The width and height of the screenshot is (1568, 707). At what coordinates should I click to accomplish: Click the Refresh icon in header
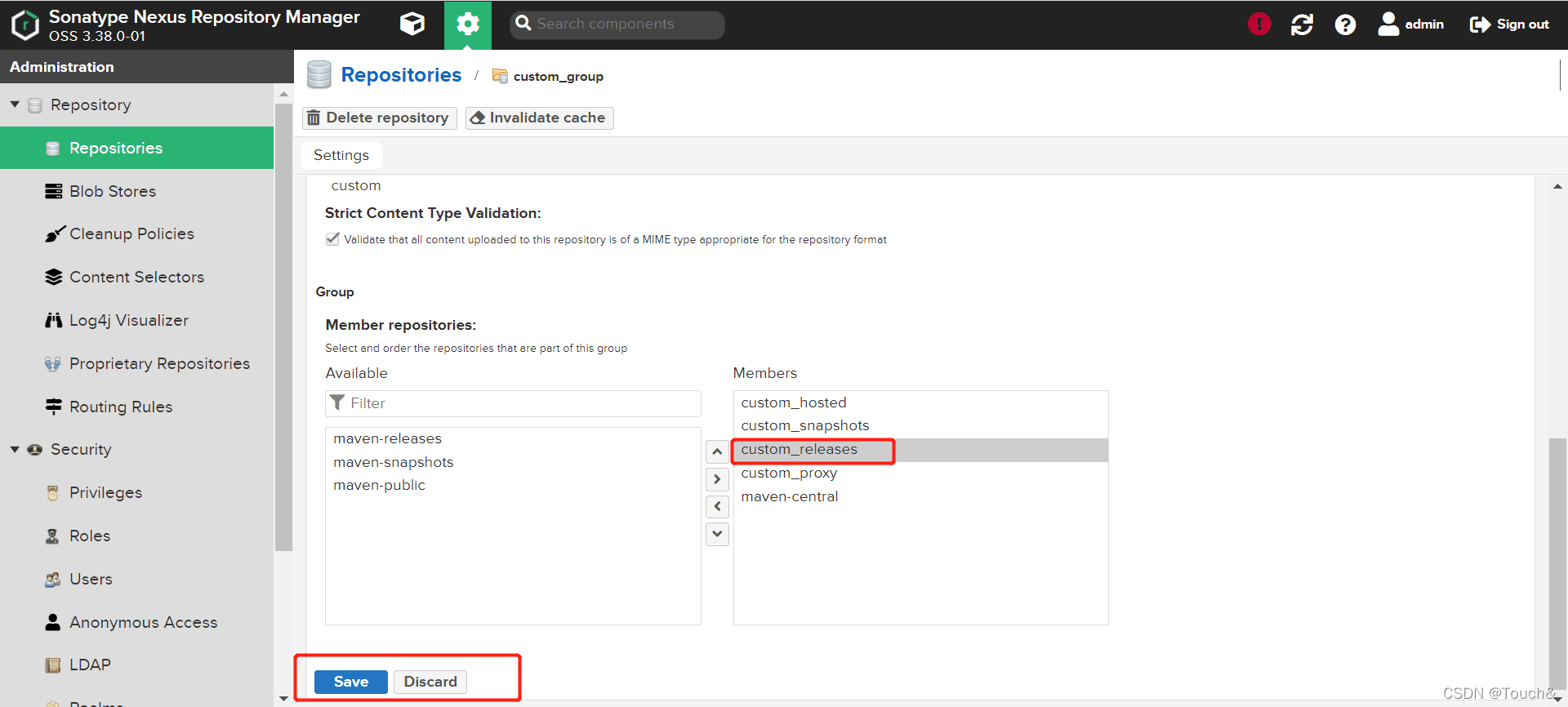point(1302,24)
